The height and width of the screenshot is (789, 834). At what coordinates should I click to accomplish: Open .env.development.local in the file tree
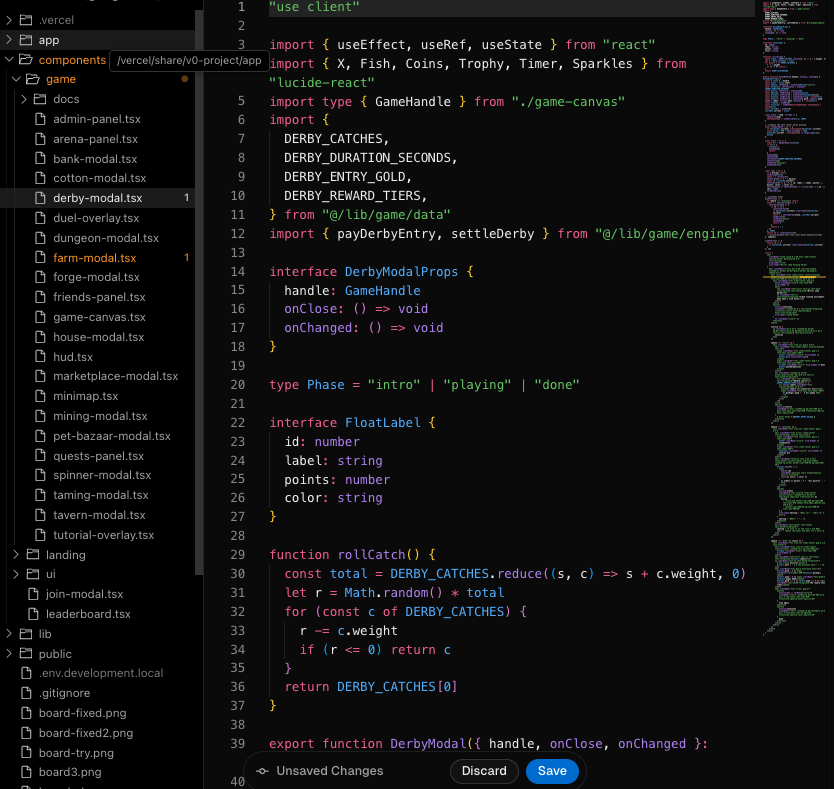(x=101, y=673)
